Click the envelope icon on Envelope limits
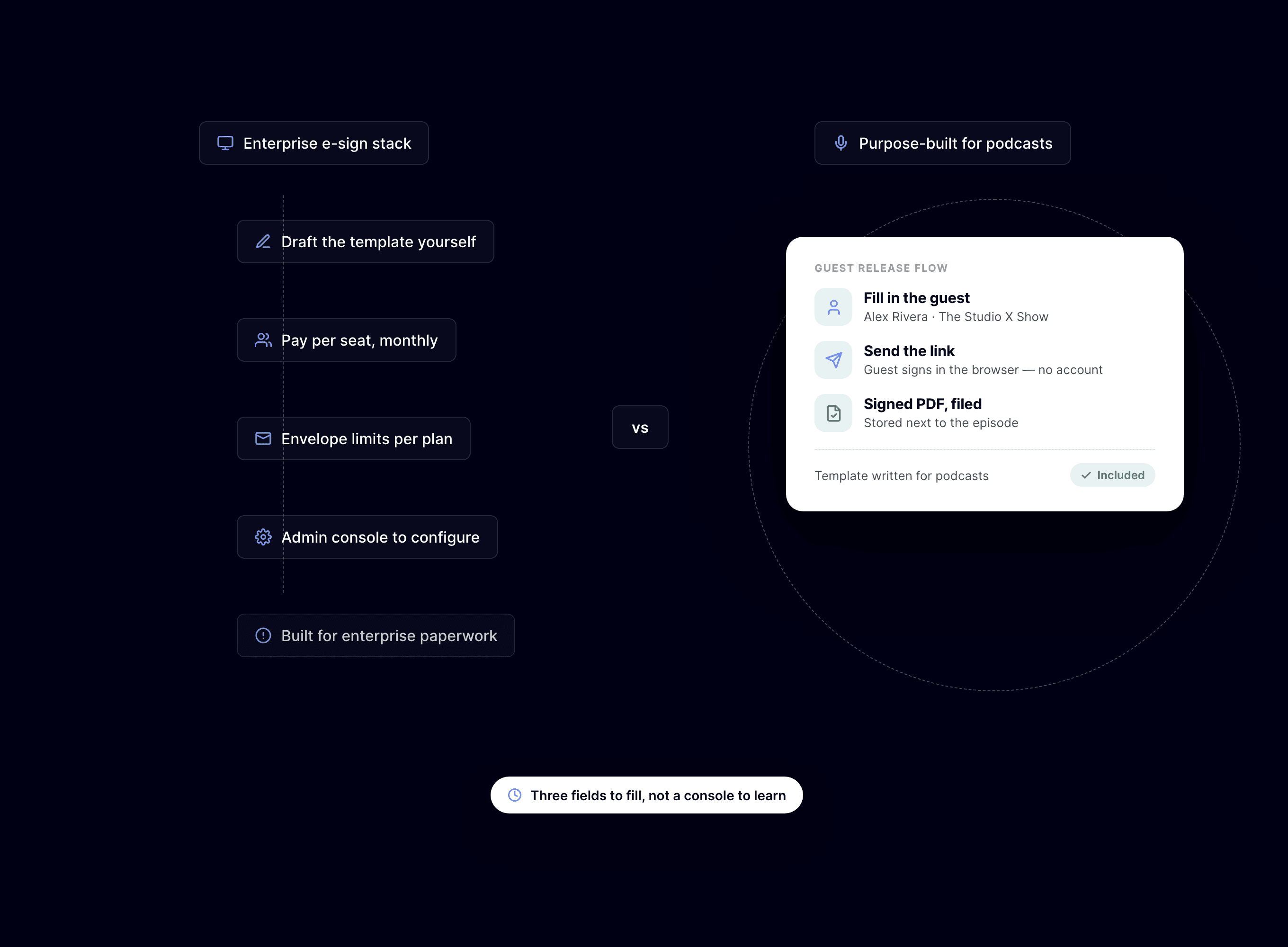The image size is (1288, 947). [263, 438]
